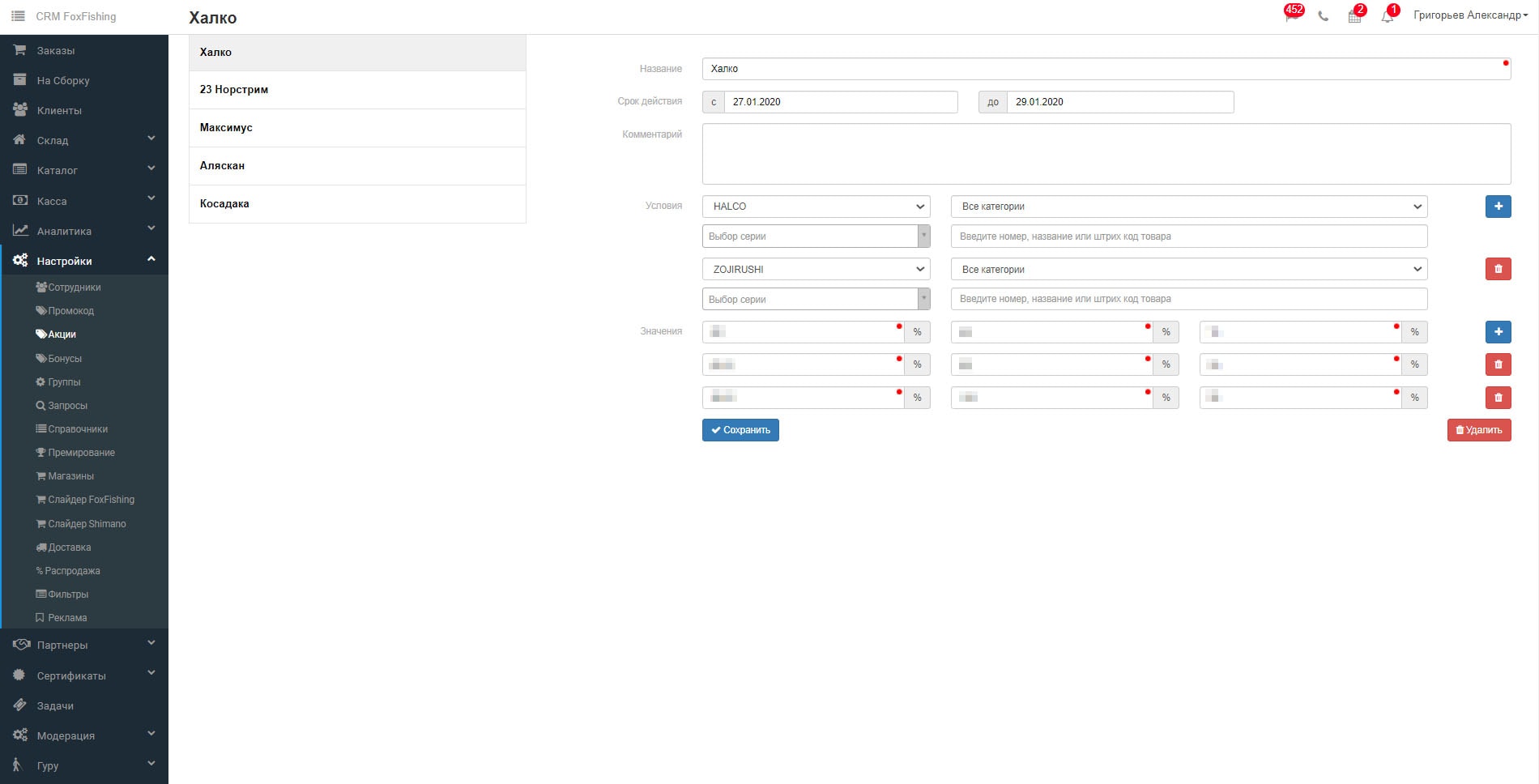
Task: Open the Распродажа submenu item
Action: tap(68, 571)
